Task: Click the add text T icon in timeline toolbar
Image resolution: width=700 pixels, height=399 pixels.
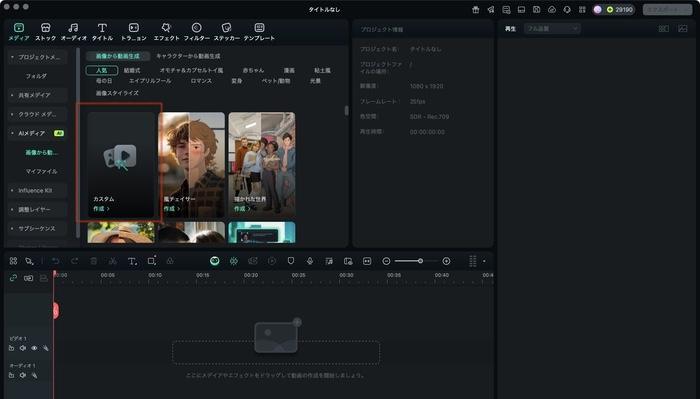Action: (133, 261)
